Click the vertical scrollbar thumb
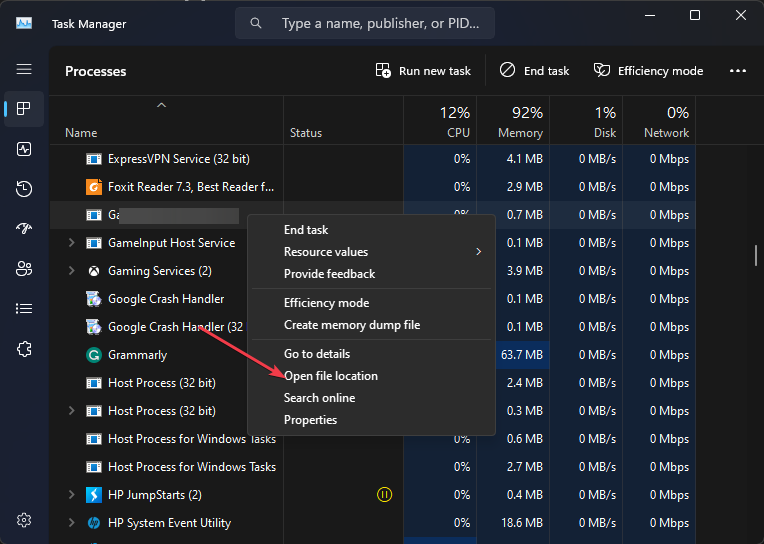Viewport: 764px width, 544px height. click(756, 255)
